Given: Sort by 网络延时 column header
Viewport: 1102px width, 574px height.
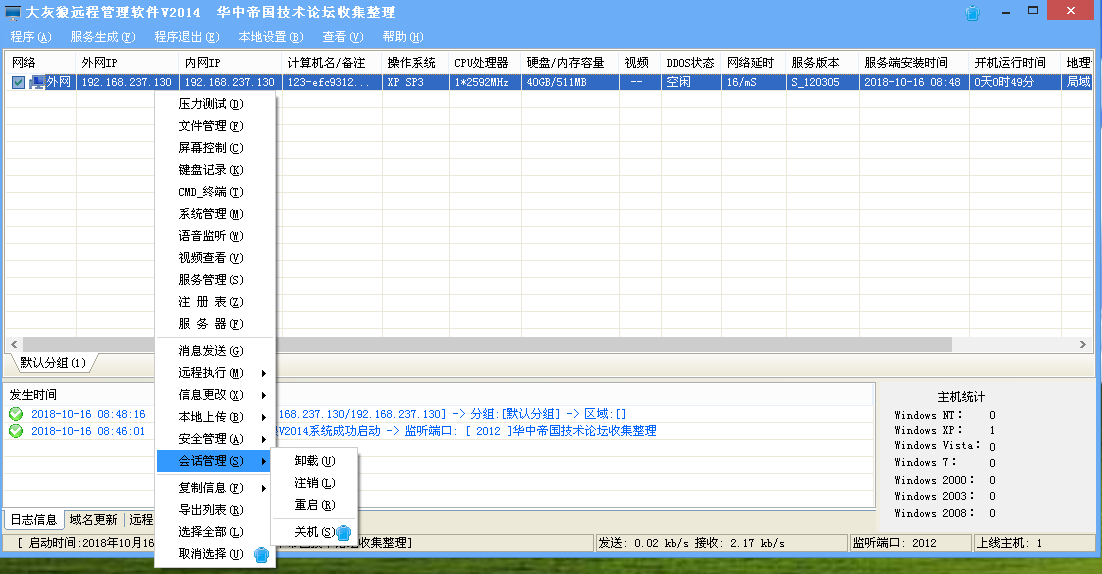Looking at the screenshot, I should [x=753, y=63].
